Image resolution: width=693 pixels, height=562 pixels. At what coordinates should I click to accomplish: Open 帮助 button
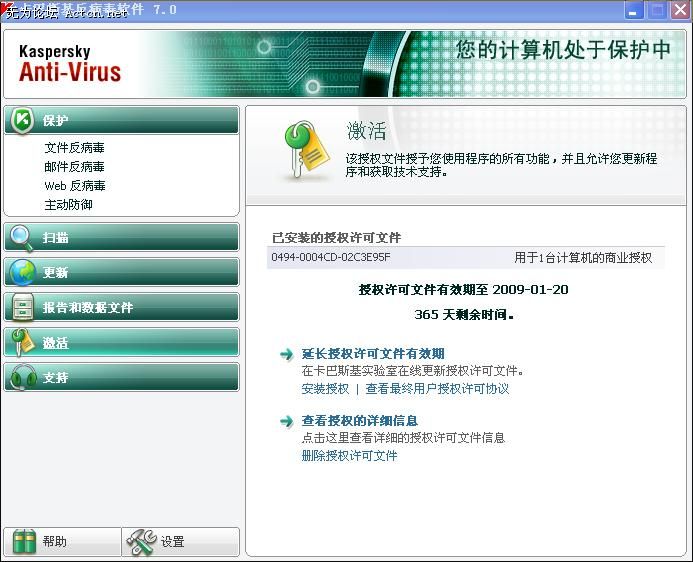[62, 542]
